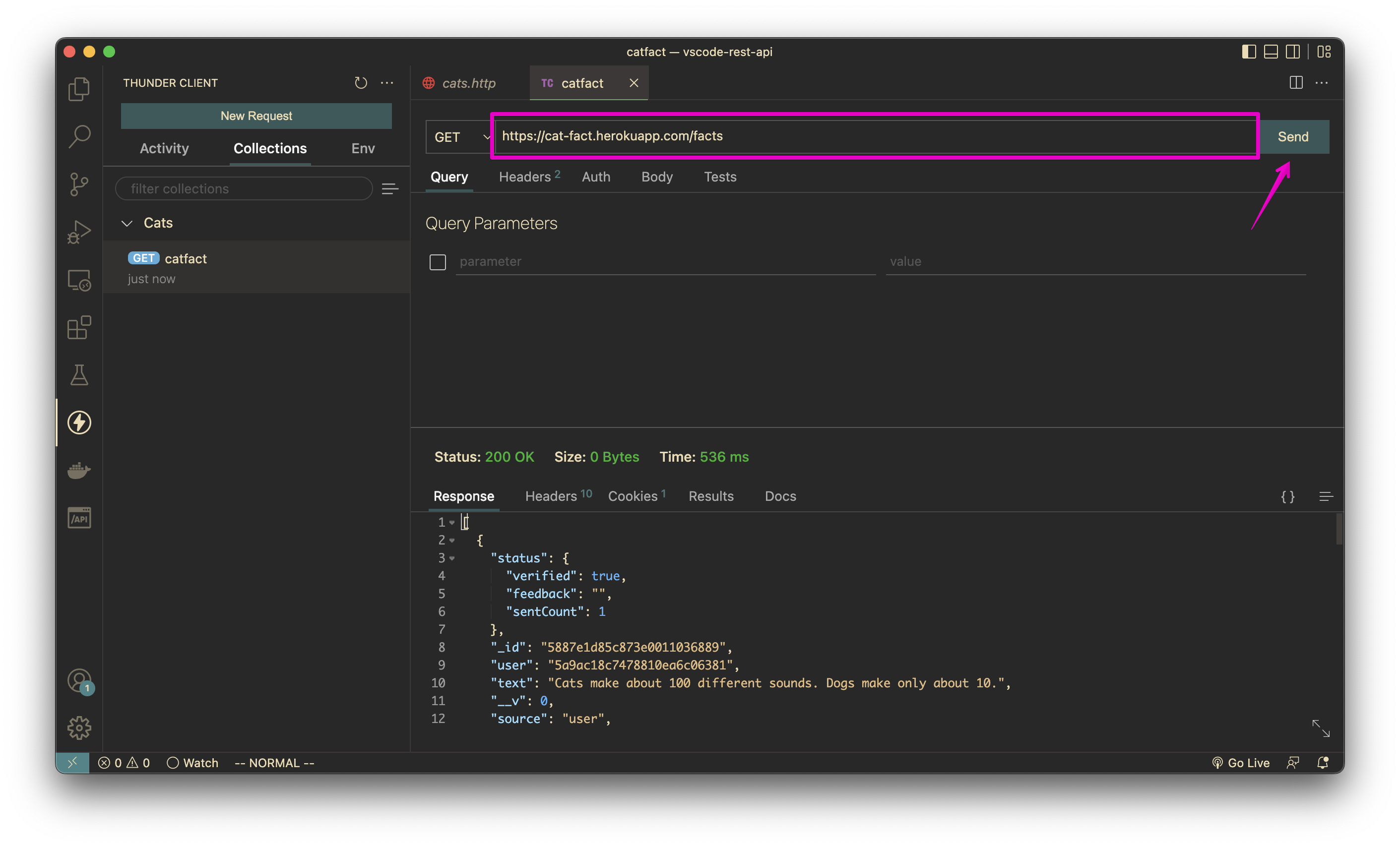
Task: Check the query parameter checkbox
Action: tap(438, 262)
